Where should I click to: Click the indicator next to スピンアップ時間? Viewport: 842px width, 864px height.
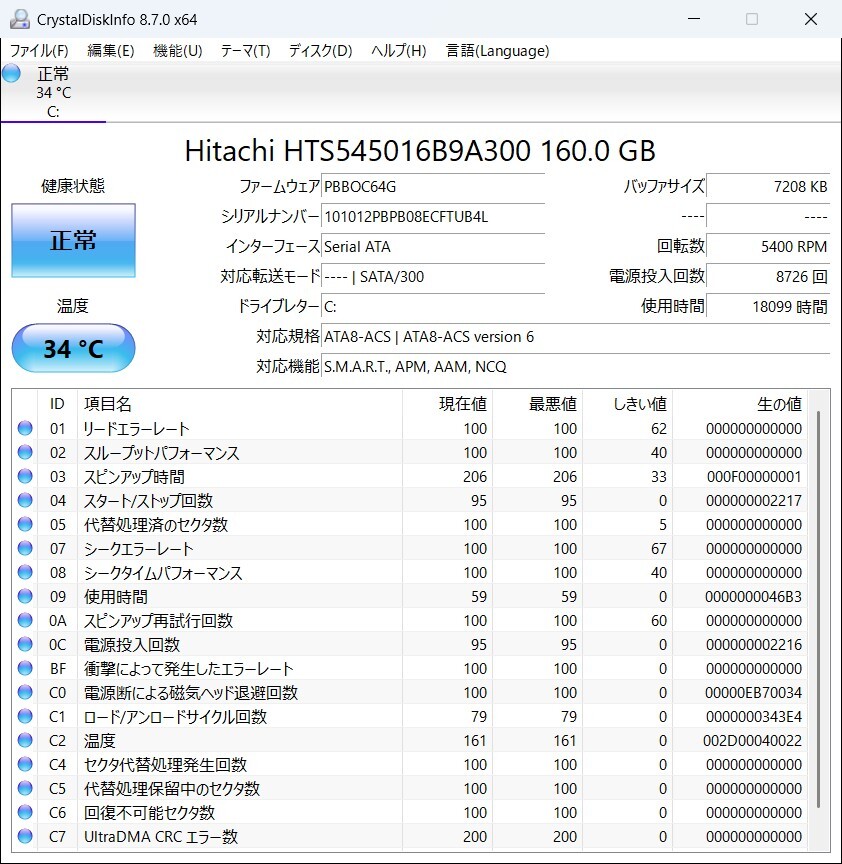[25, 476]
